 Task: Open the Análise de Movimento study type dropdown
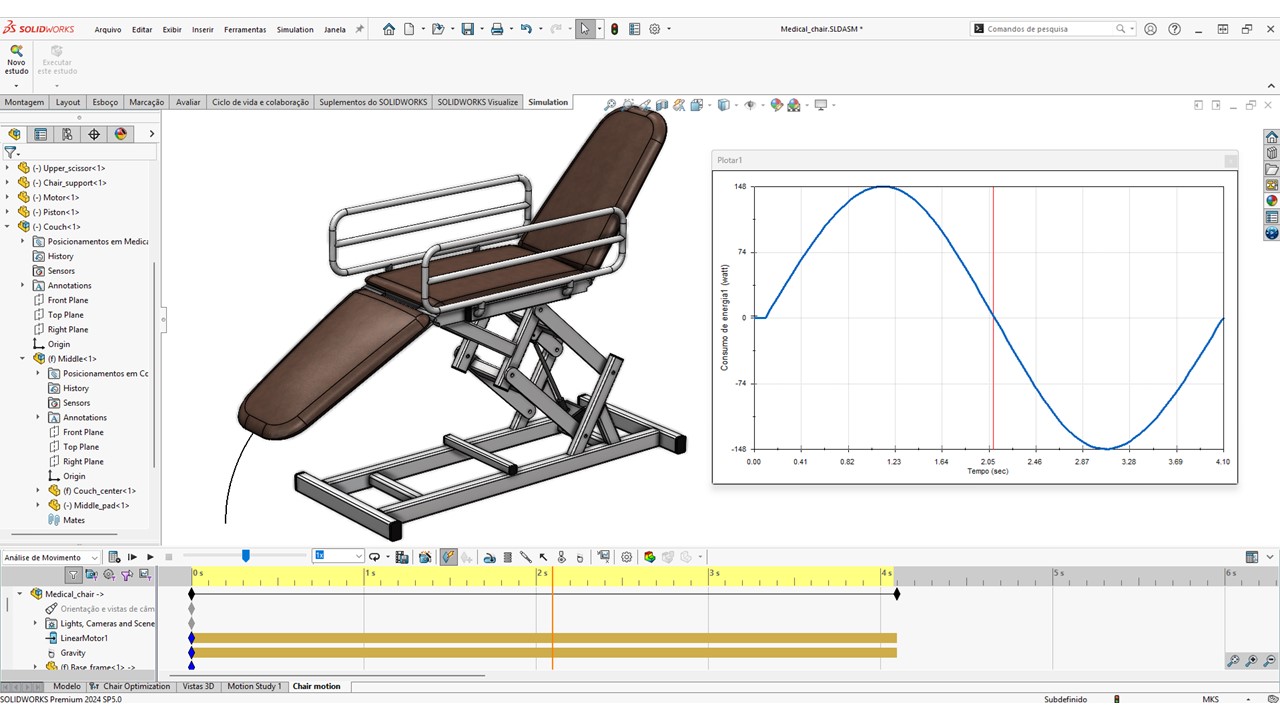coord(51,557)
